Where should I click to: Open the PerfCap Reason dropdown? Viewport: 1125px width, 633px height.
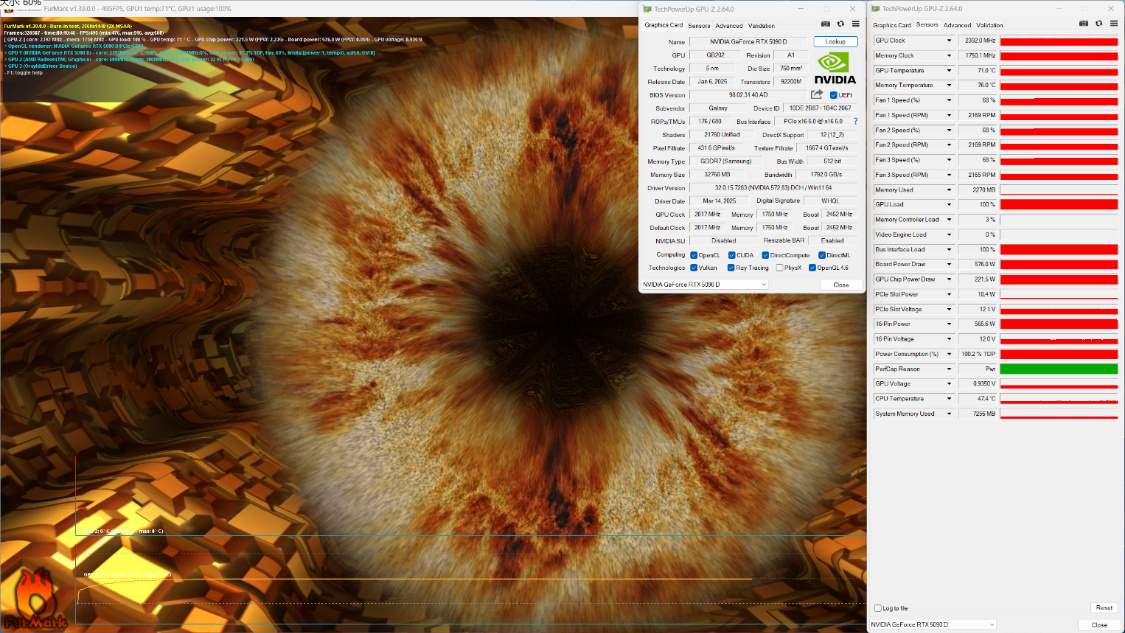(x=949, y=369)
